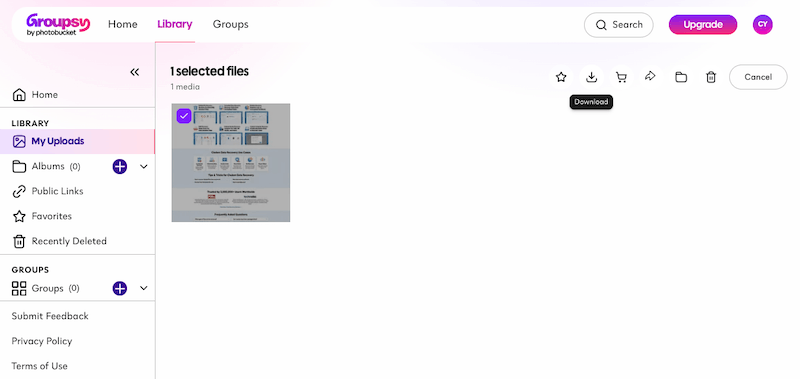Download the selected file
This screenshot has width=800, height=379.
(591, 77)
